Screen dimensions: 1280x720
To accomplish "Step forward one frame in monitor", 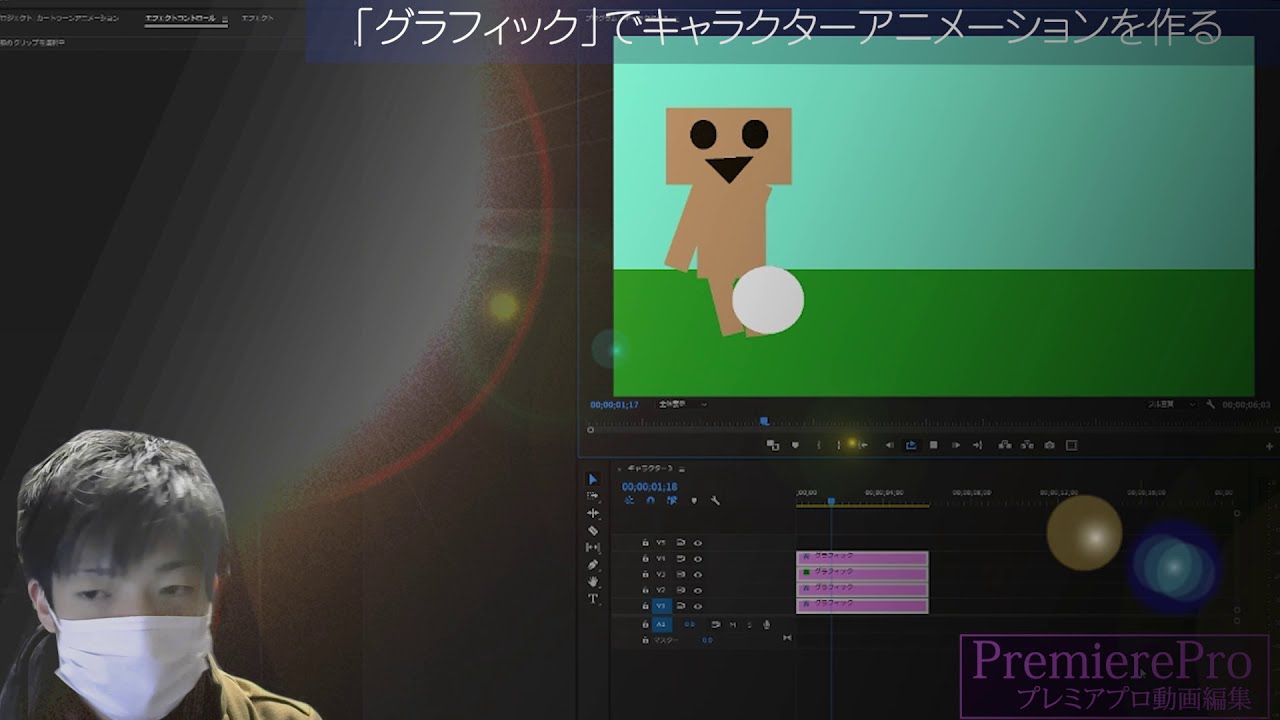I will pos(956,444).
